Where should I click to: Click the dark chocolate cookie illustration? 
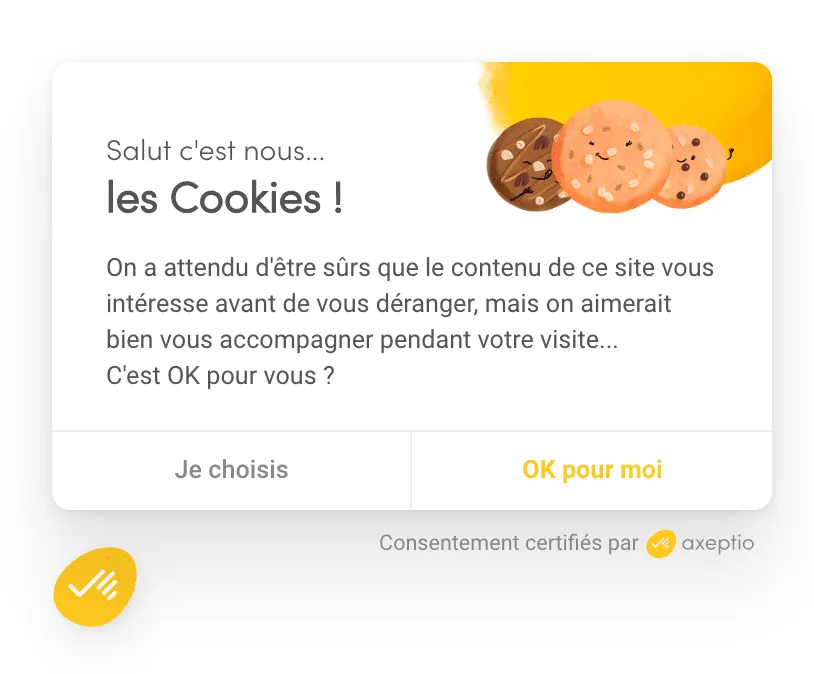(x=522, y=165)
